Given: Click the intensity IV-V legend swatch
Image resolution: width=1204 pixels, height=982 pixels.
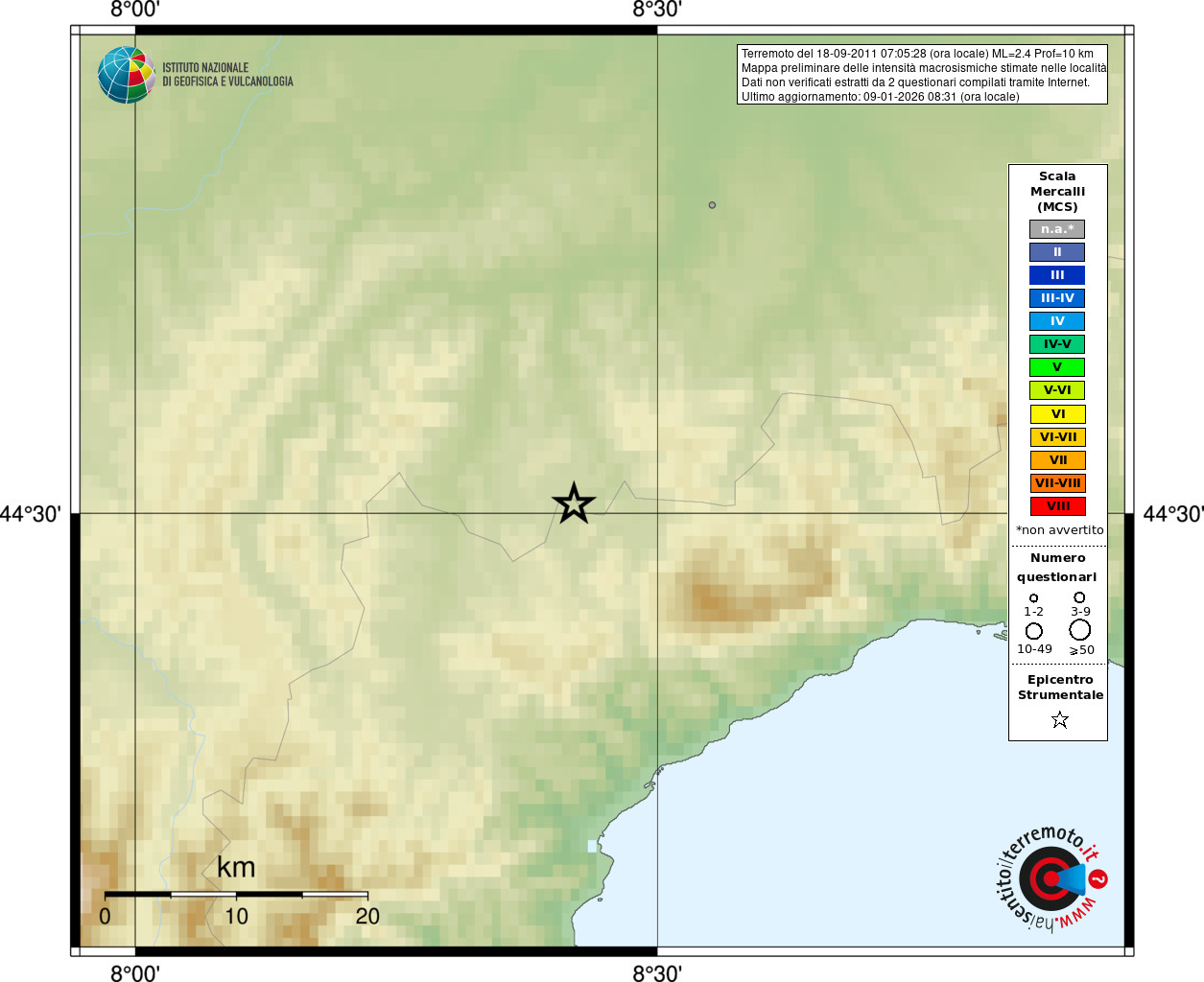Looking at the screenshot, I should pyautogui.click(x=1057, y=344).
